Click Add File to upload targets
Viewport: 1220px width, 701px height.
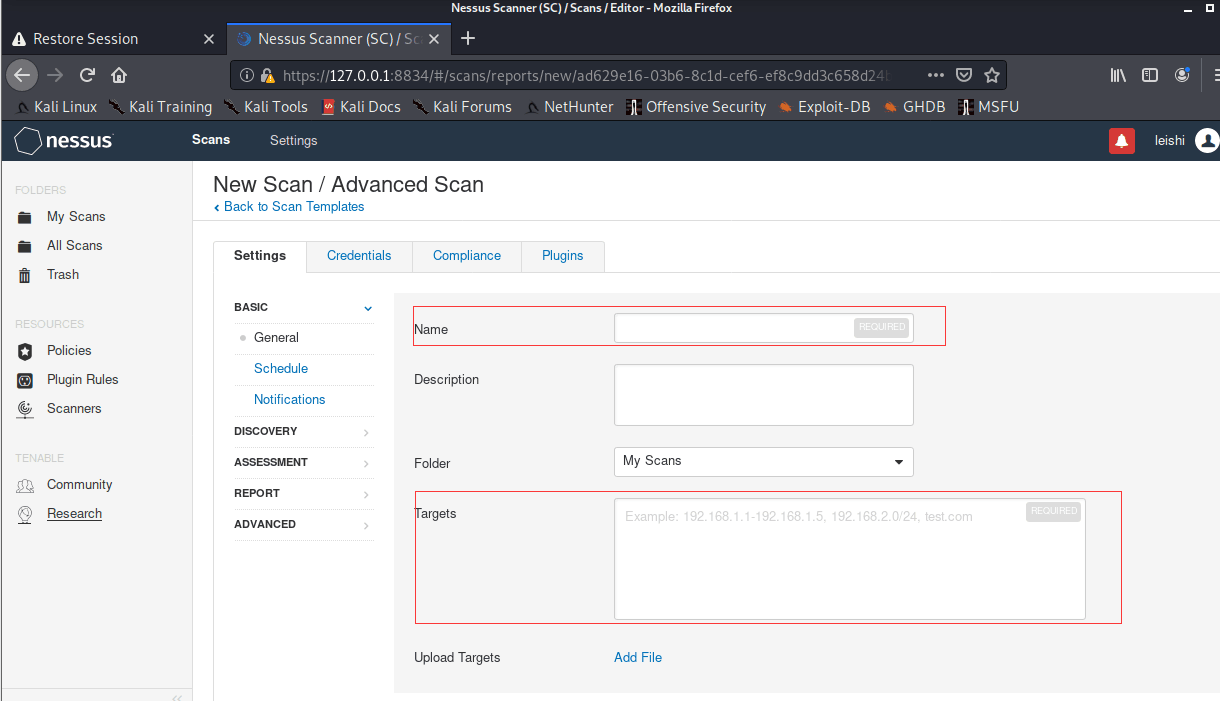click(638, 658)
